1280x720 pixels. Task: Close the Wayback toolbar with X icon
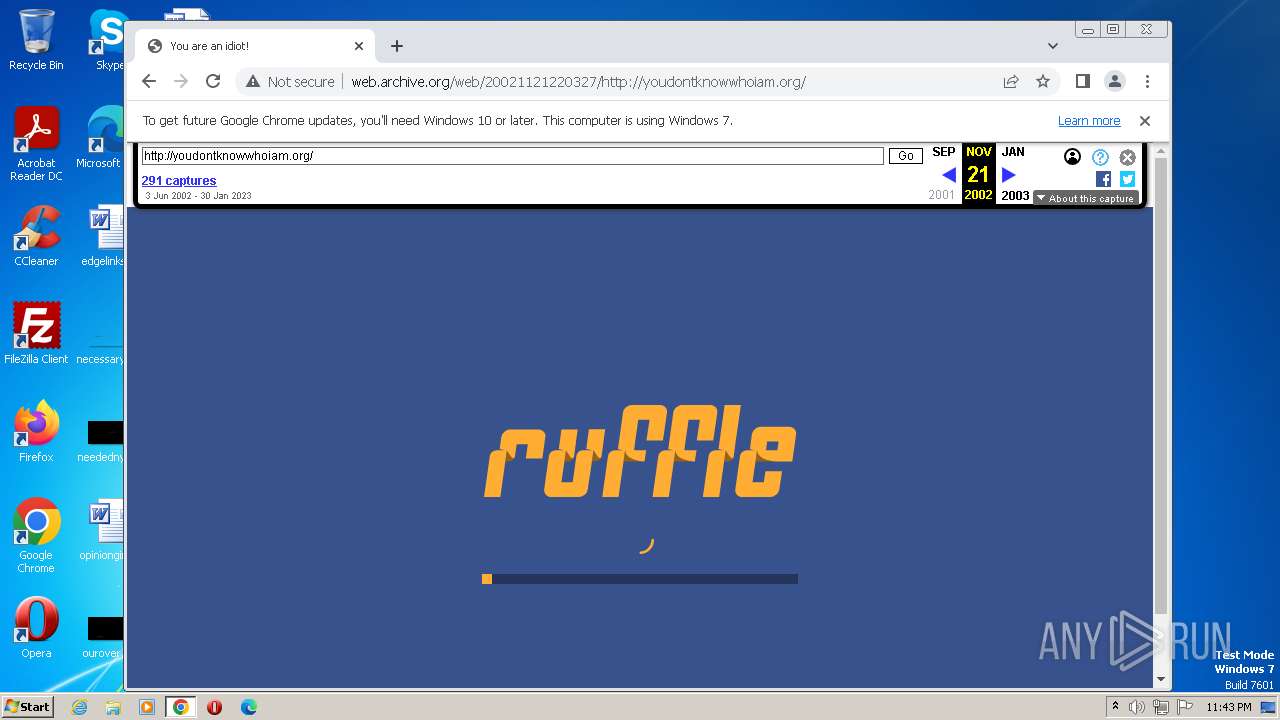tap(1127, 157)
